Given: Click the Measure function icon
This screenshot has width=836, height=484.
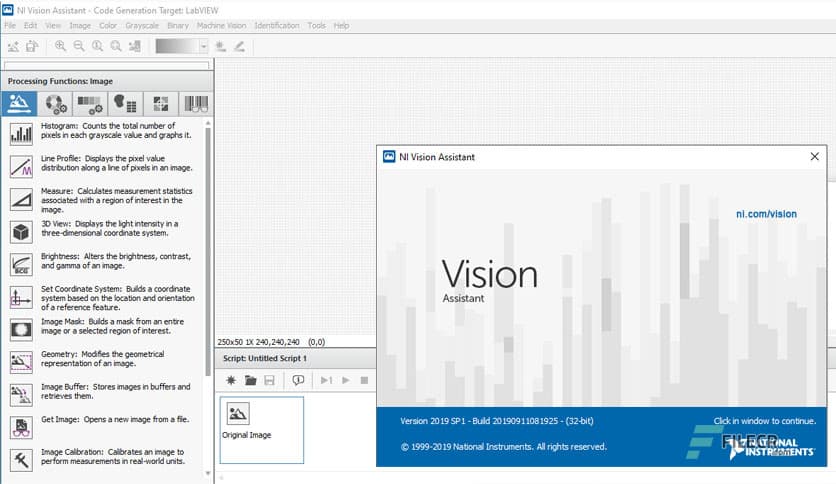Looking at the screenshot, I should [21, 199].
